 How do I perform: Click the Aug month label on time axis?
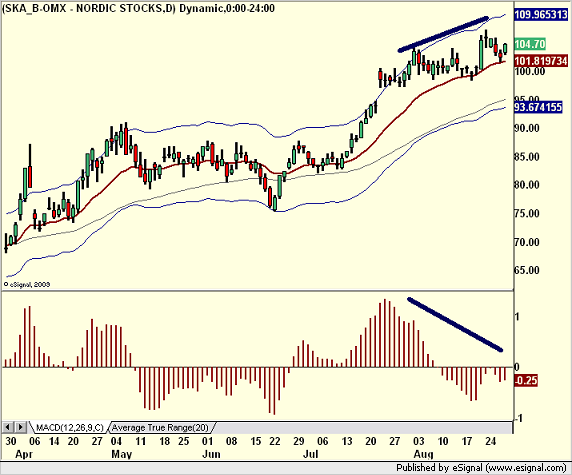click(x=423, y=454)
